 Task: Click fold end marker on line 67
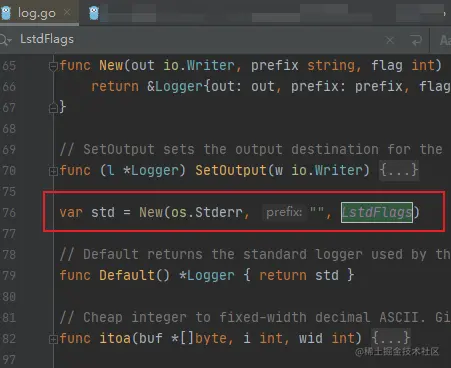[53, 108]
